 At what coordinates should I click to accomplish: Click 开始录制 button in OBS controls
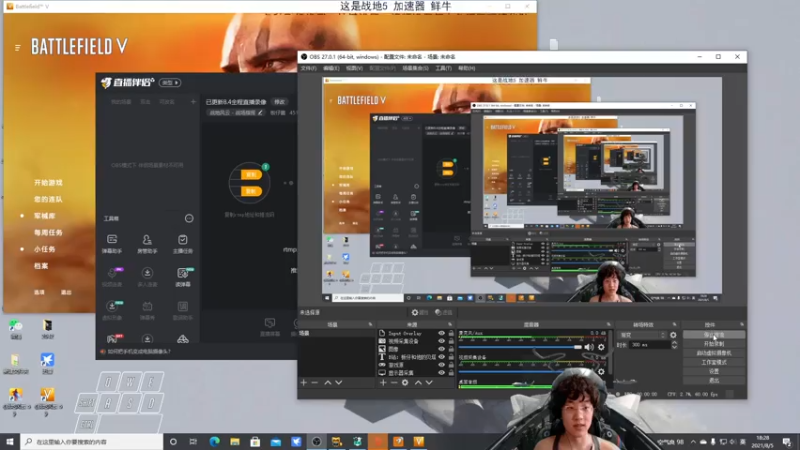click(714, 344)
